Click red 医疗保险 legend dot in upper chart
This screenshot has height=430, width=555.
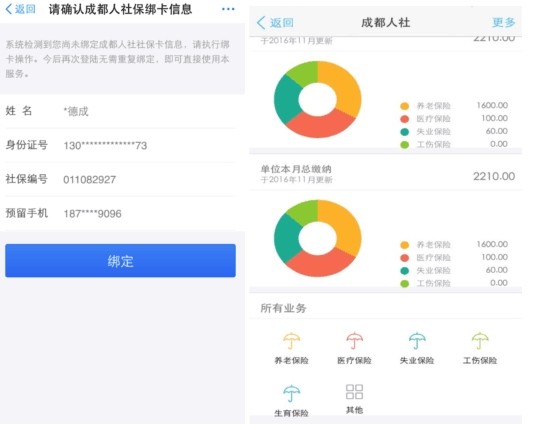pyautogui.click(x=405, y=119)
